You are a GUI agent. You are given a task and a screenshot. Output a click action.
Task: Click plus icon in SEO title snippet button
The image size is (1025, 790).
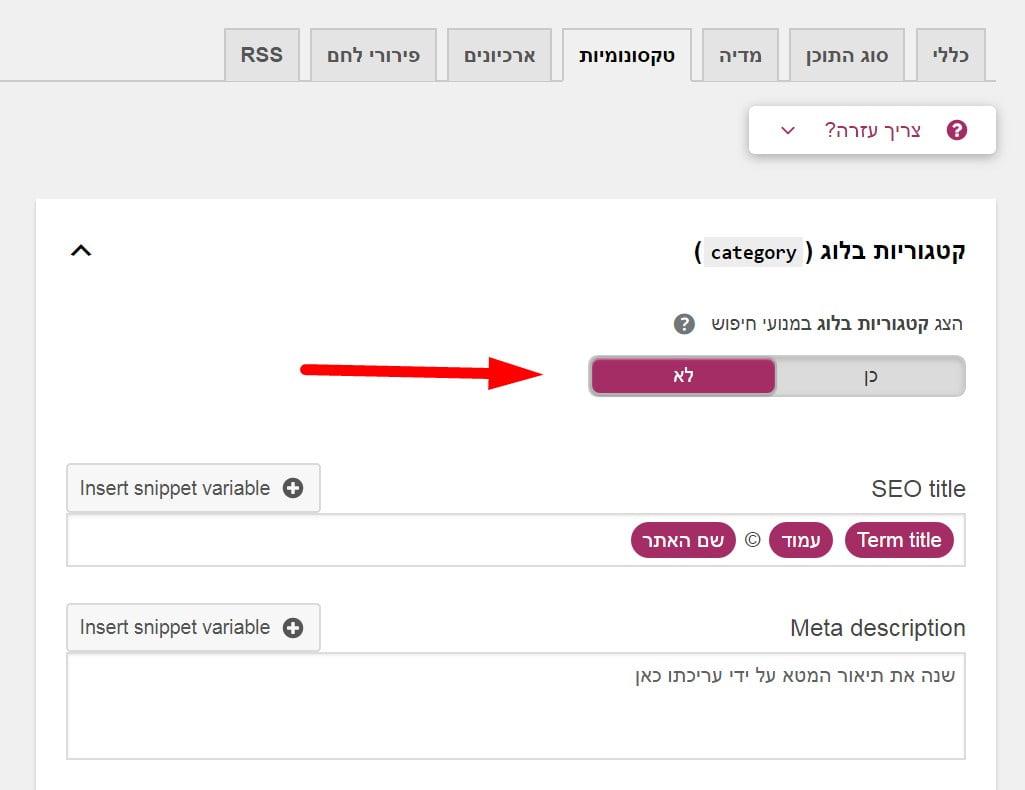point(293,488)
